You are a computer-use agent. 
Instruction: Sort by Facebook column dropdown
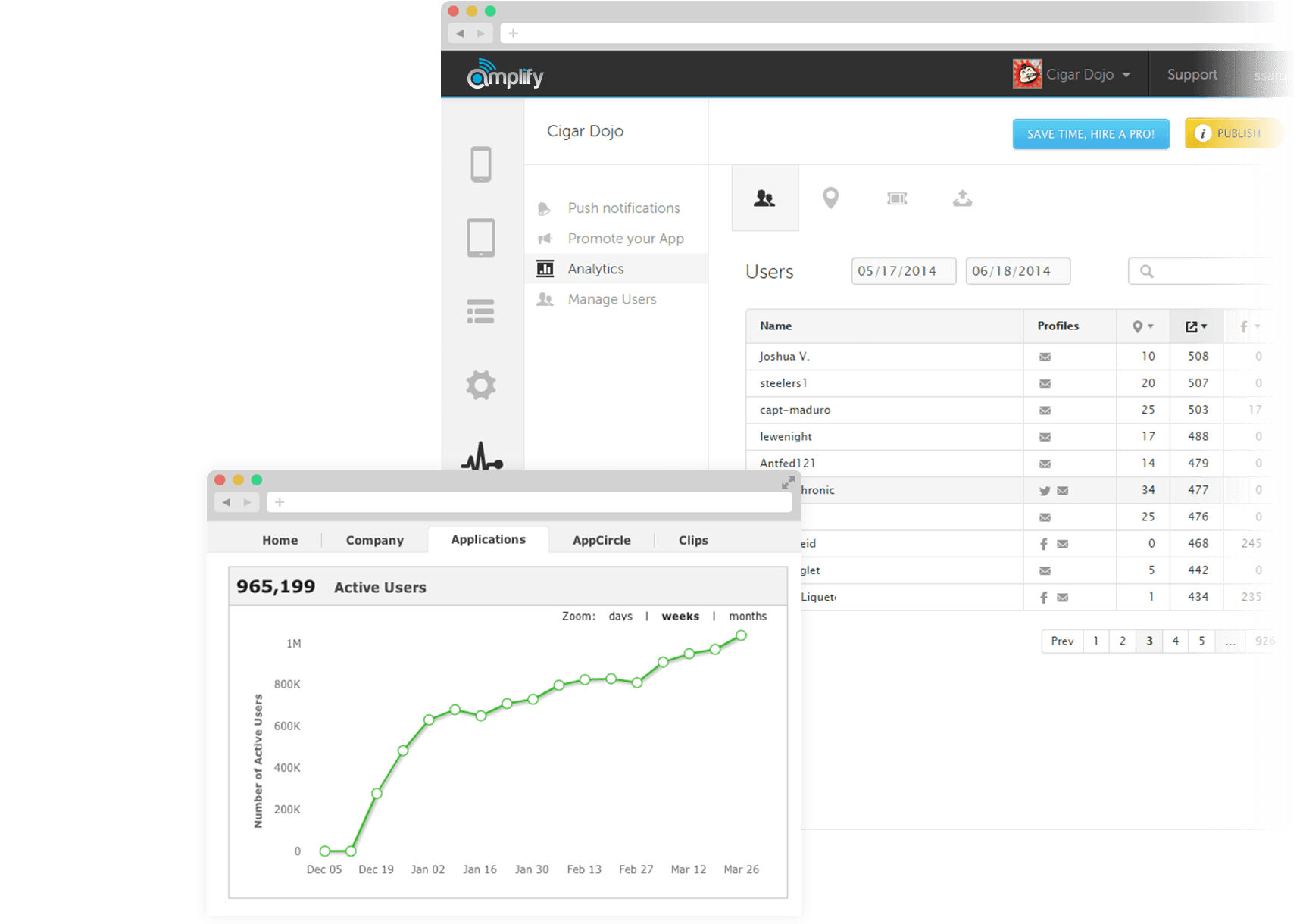click(x=1249, y=326)
